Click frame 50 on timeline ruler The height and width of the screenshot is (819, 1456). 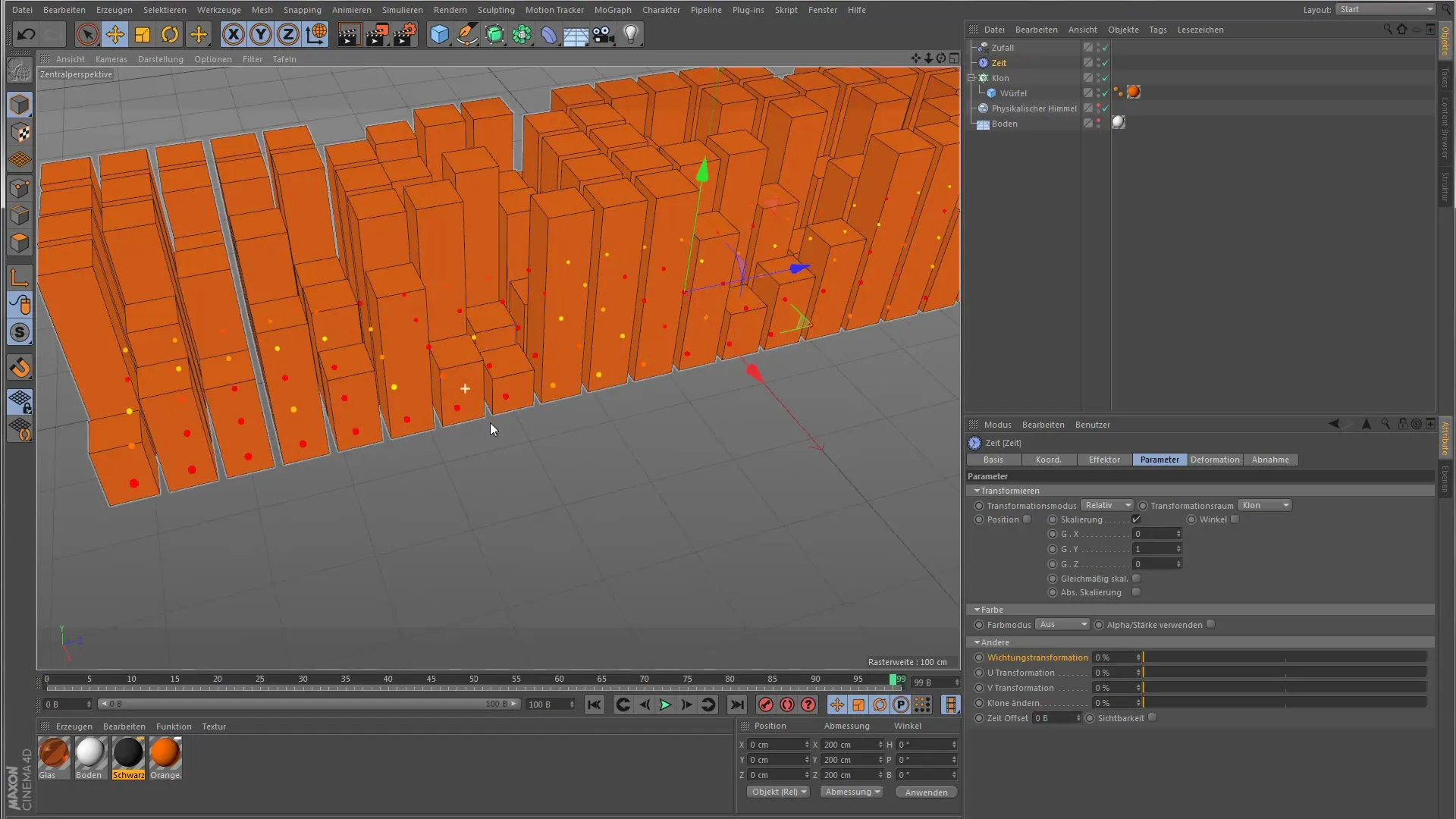473,680
